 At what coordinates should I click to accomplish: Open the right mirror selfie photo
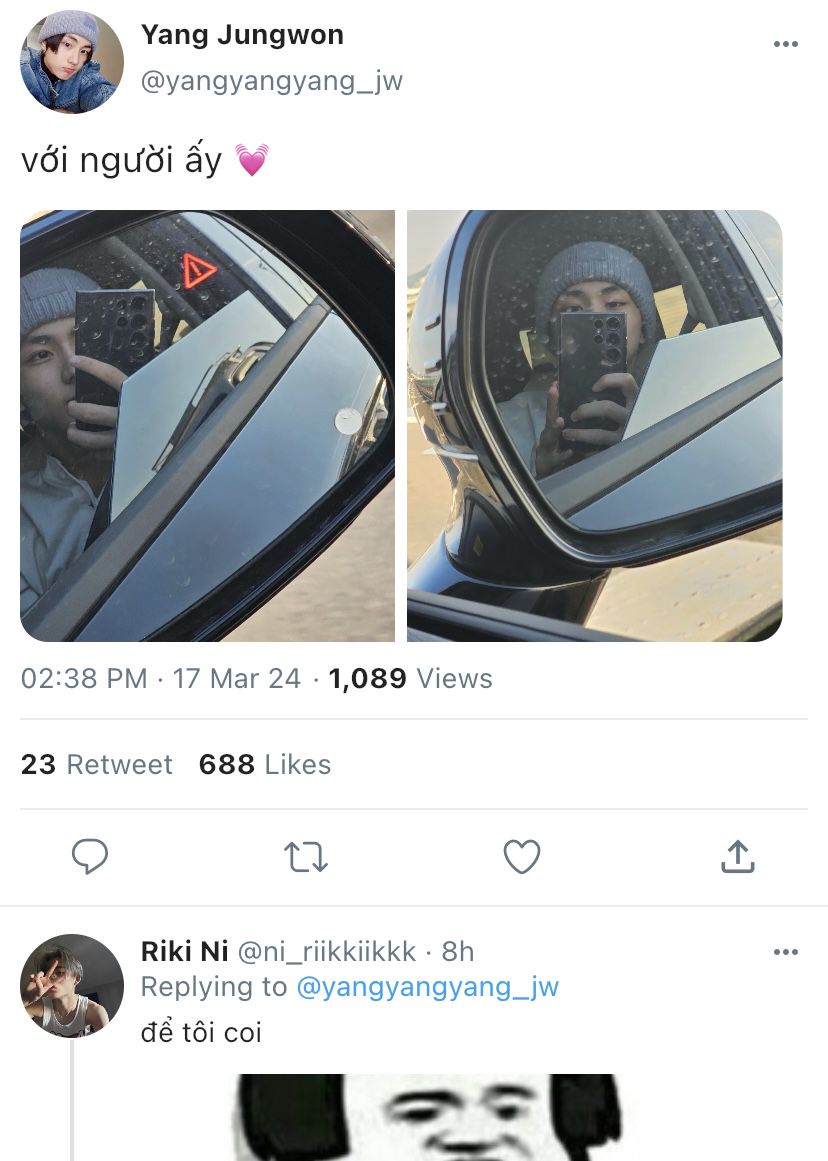point(594,426)
